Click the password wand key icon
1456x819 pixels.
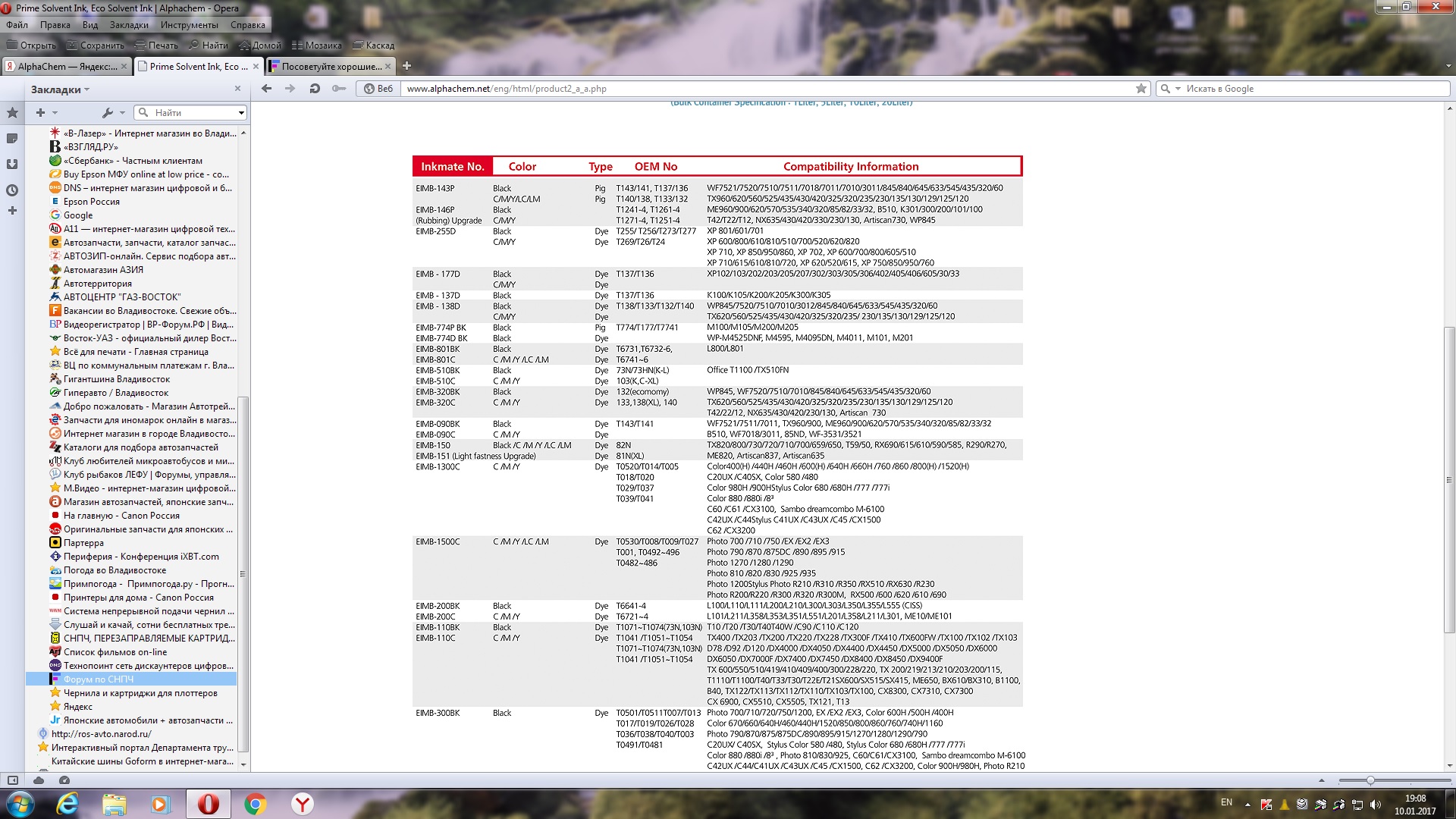tap(339, 89)
